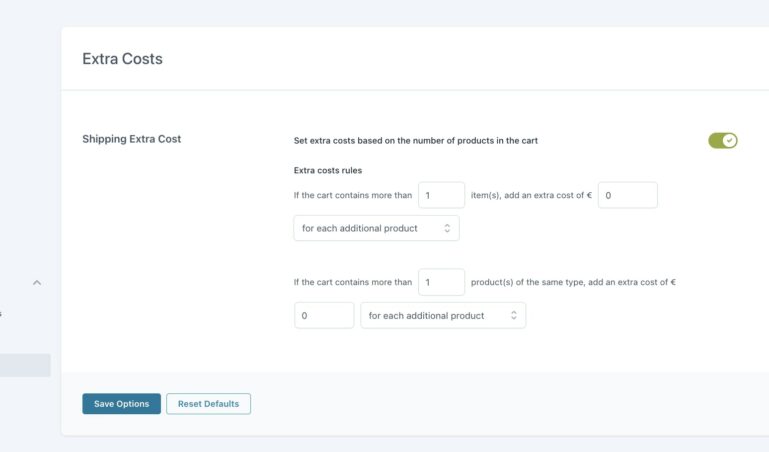
Task: Click the partially visible sidebar item below the chevron
Action: (3, 314)
